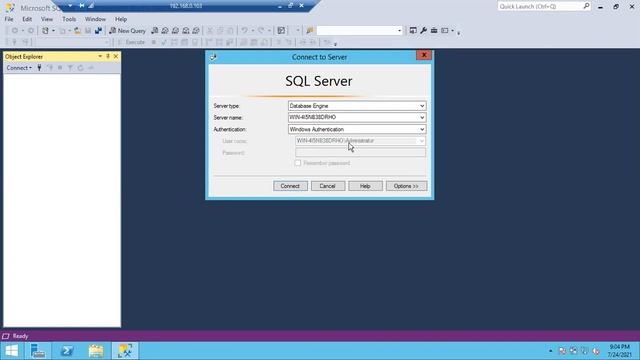Open the Windows Start button

click(x=11, y=351)
